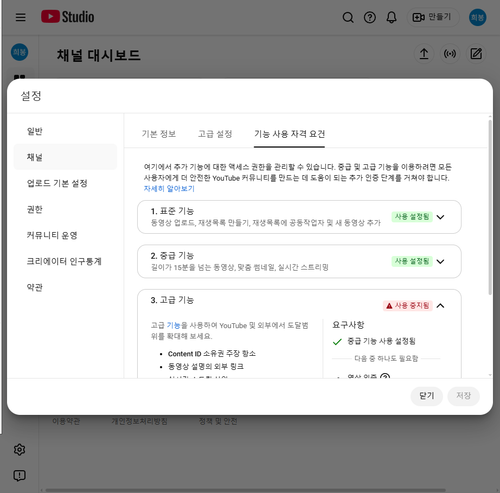The height and width of the screenshot is (493, 500).
Task: Open the help question mark icon
Action: click(370, 17)
